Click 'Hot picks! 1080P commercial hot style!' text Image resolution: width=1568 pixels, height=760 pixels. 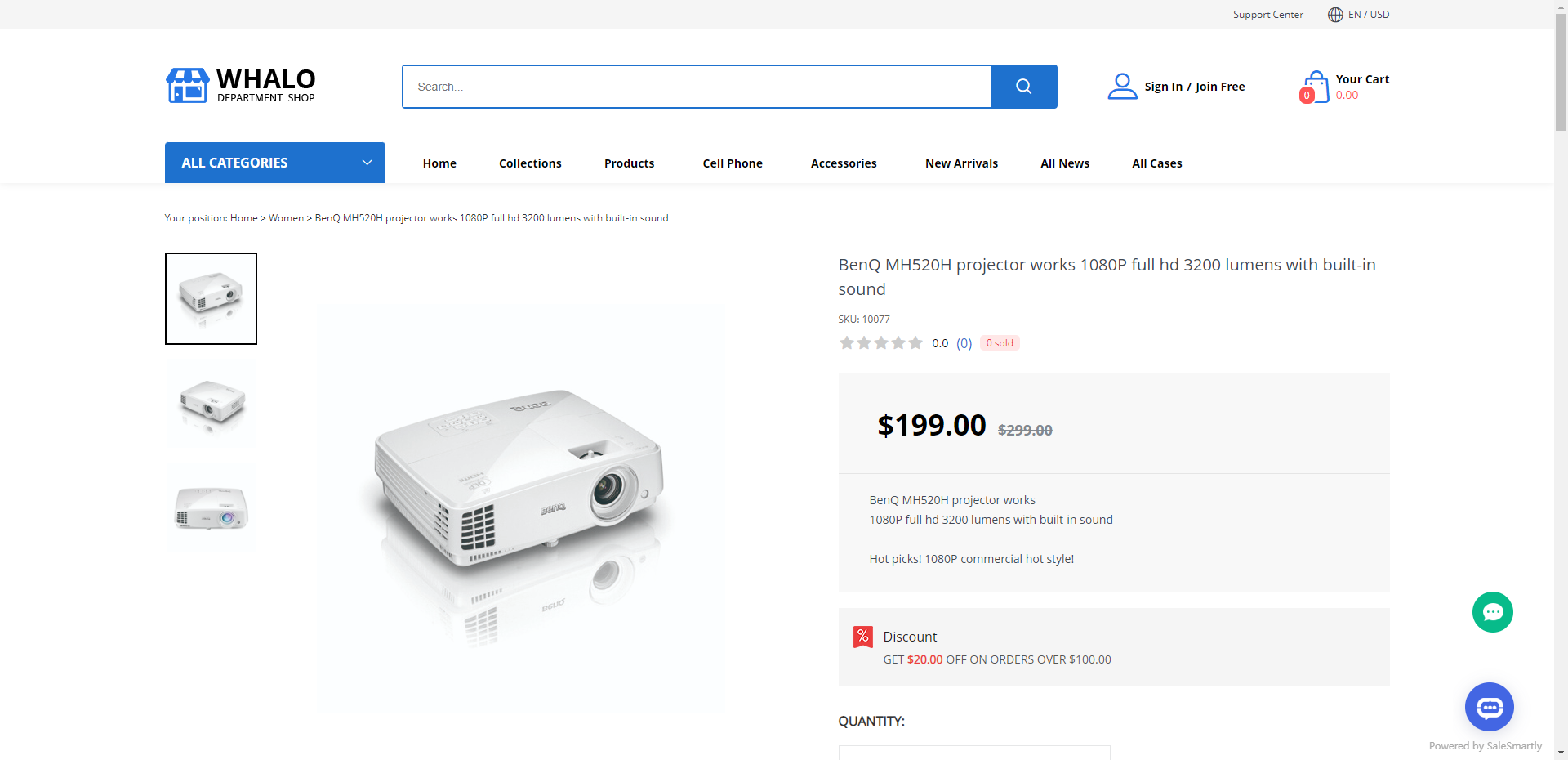[971, 559]
